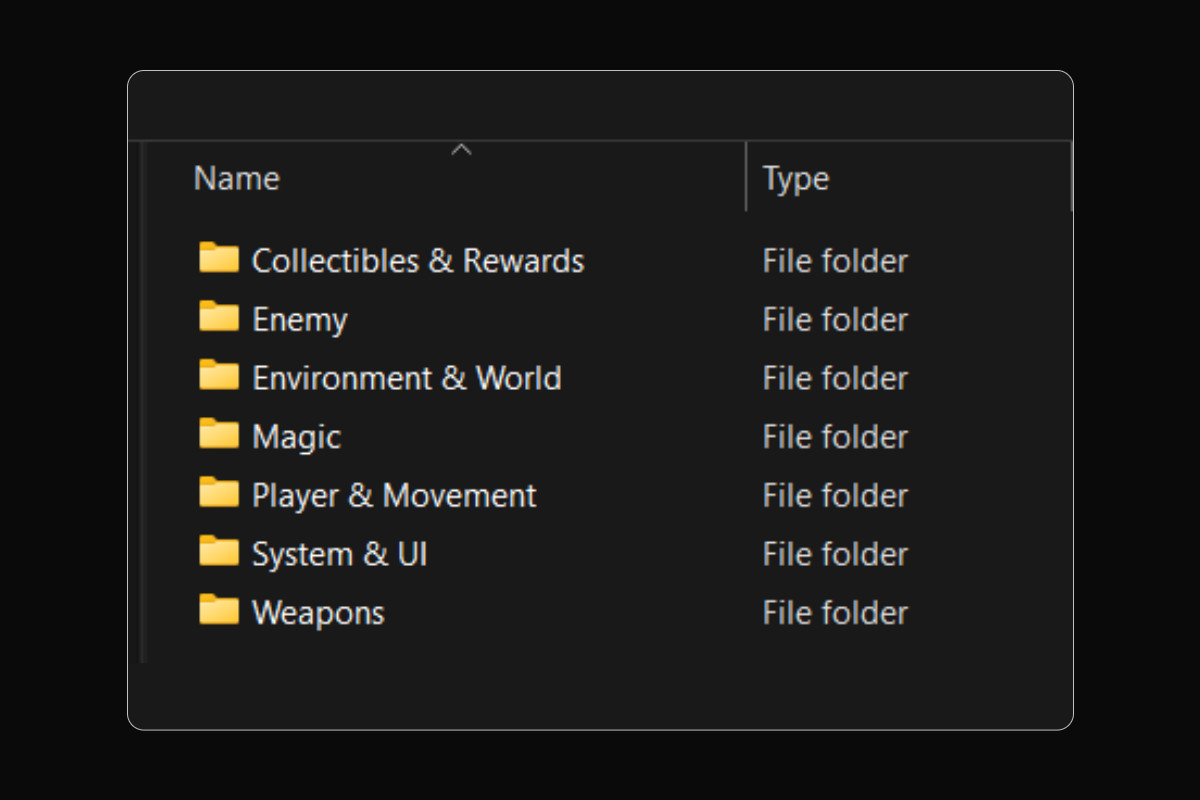Select the Type column header
Viewport: 1200px width, 800px height.
[x=794, y=178]
